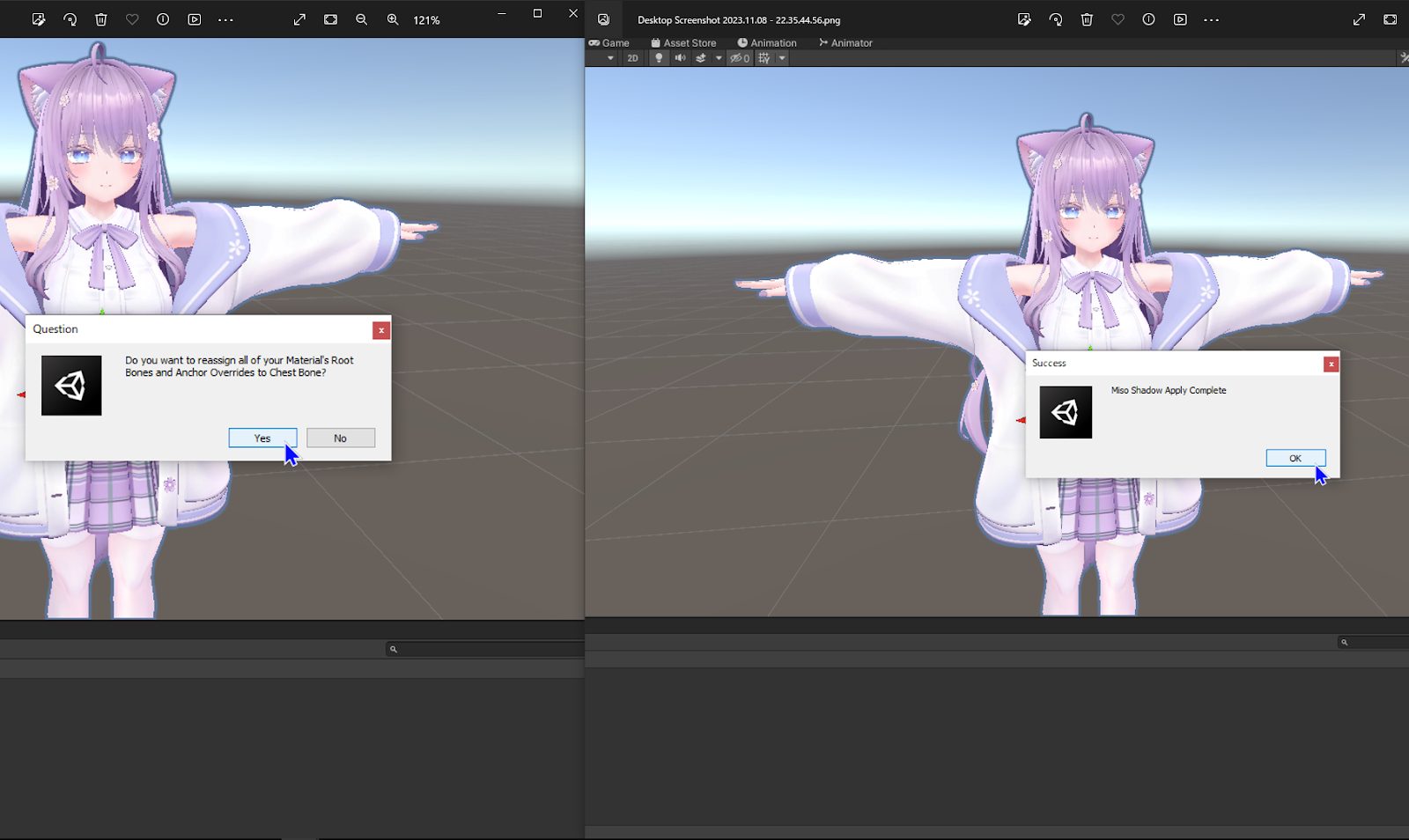Open the Gizmos dropdown arrow

tap(783, 58)
